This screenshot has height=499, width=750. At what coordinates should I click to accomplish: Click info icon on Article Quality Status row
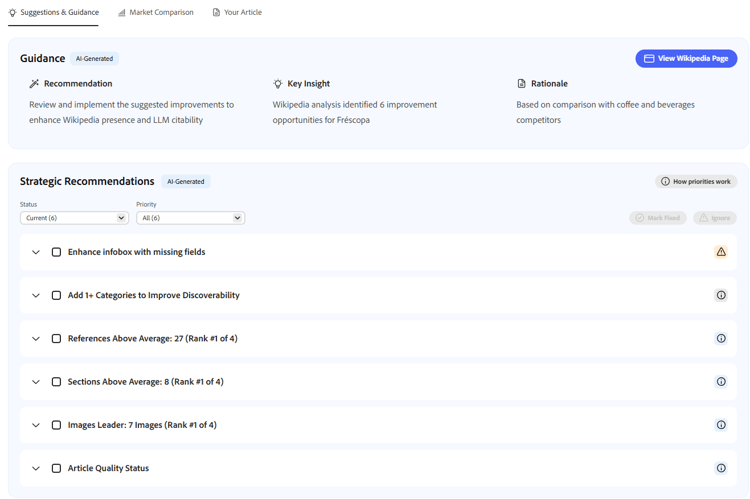[720, 468]
